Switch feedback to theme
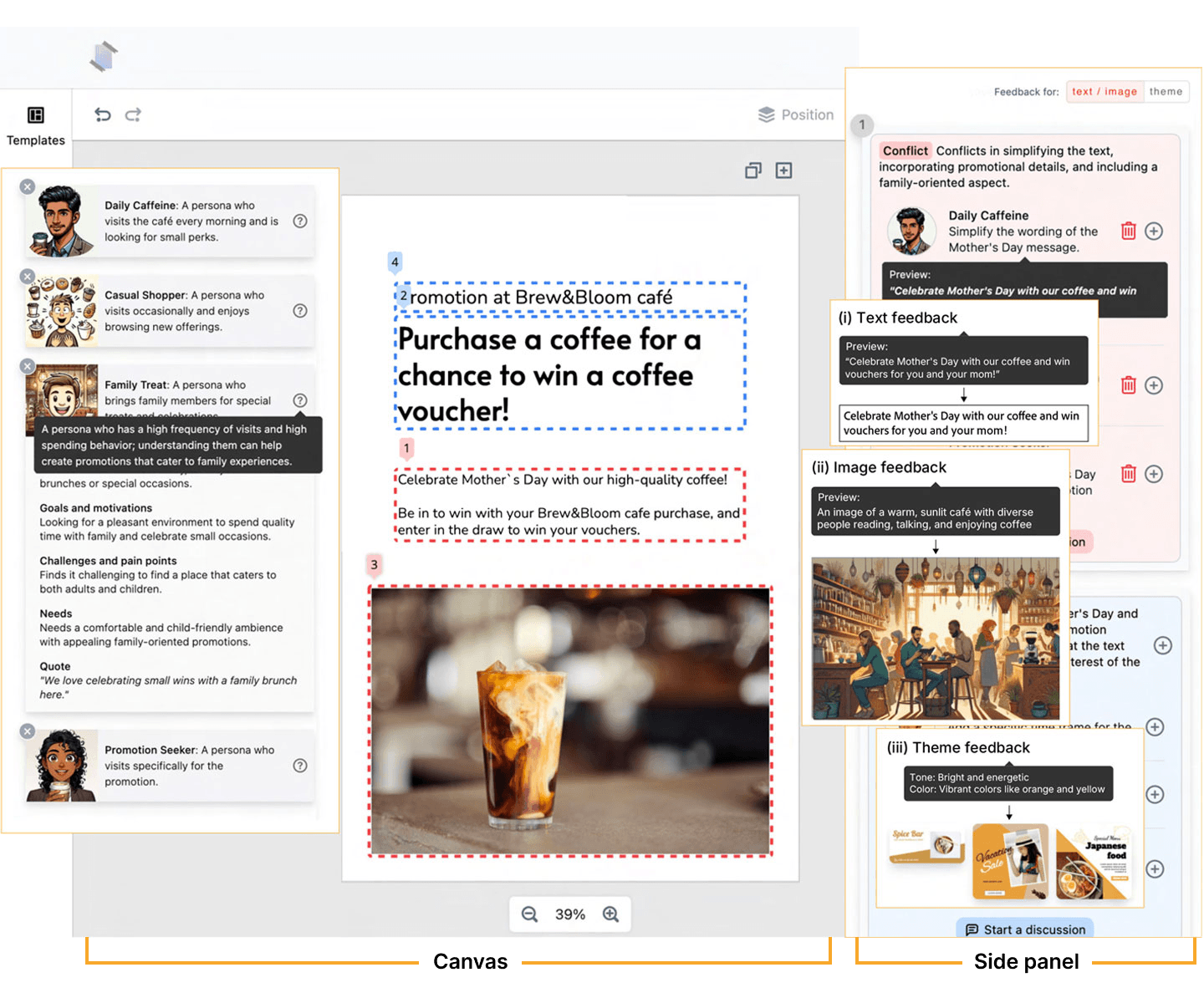Screen dimensions: 1204x1003 coord(1166,92)
